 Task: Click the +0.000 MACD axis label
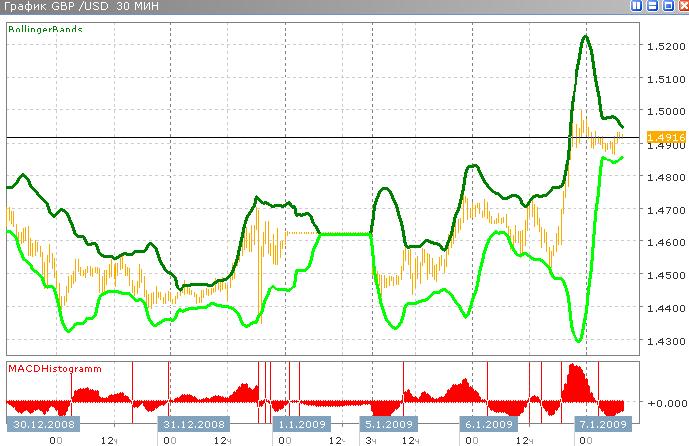[664, 402]
